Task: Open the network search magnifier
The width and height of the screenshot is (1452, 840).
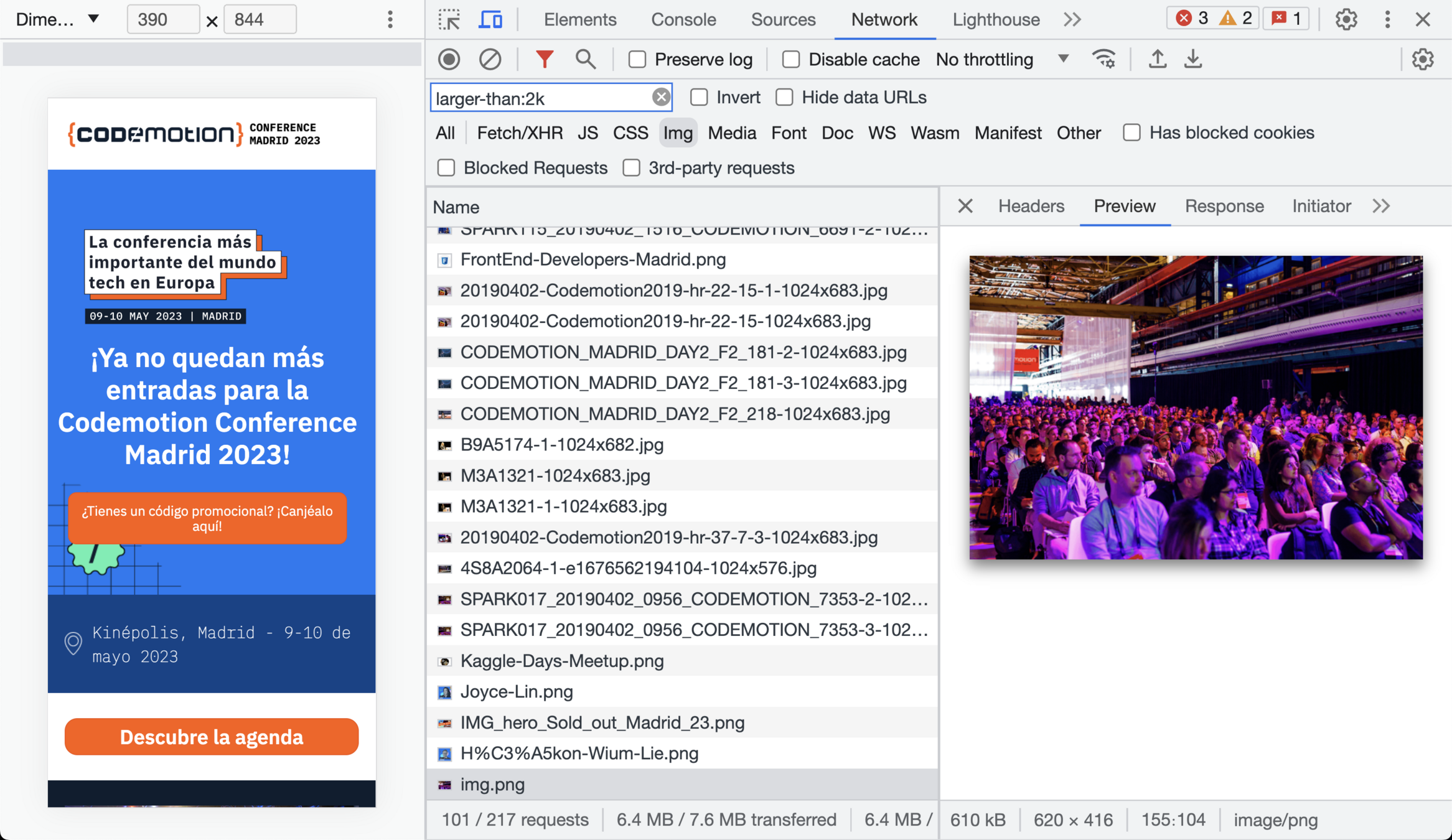Action: pos(585,59)
